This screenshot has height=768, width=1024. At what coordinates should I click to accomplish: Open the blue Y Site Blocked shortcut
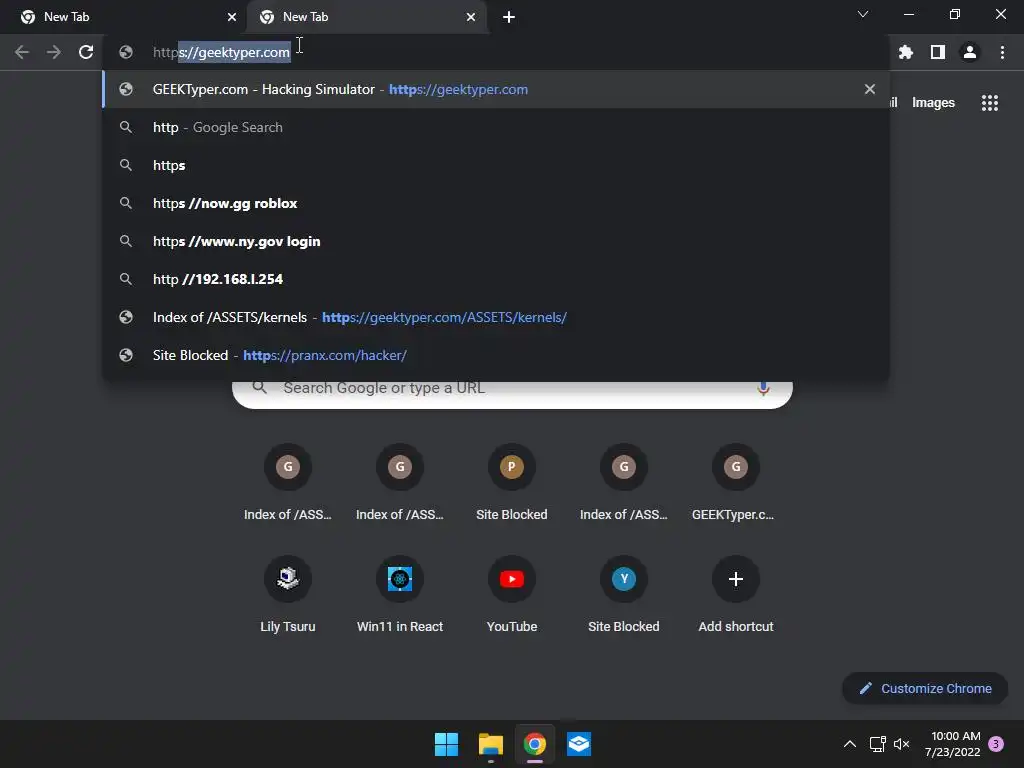[x=624, y=595]
